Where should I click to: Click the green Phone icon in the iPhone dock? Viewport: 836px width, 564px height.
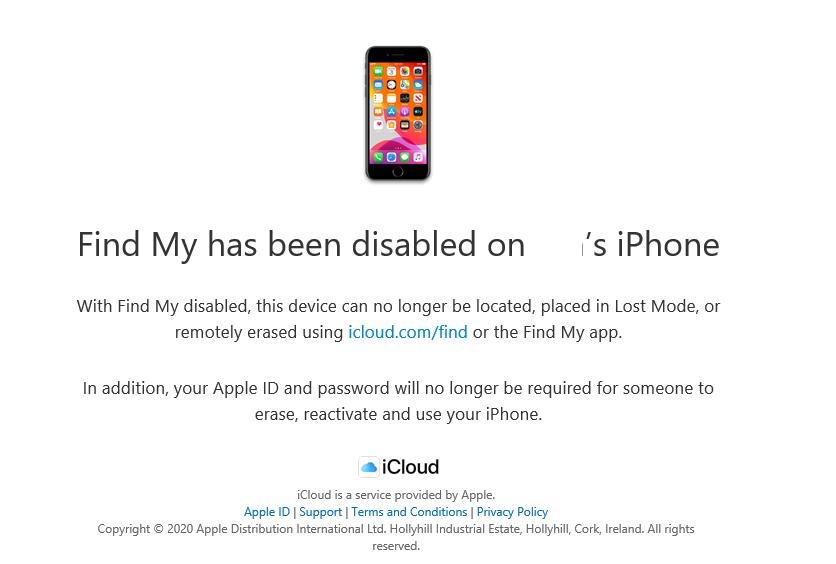coord(378,157)
